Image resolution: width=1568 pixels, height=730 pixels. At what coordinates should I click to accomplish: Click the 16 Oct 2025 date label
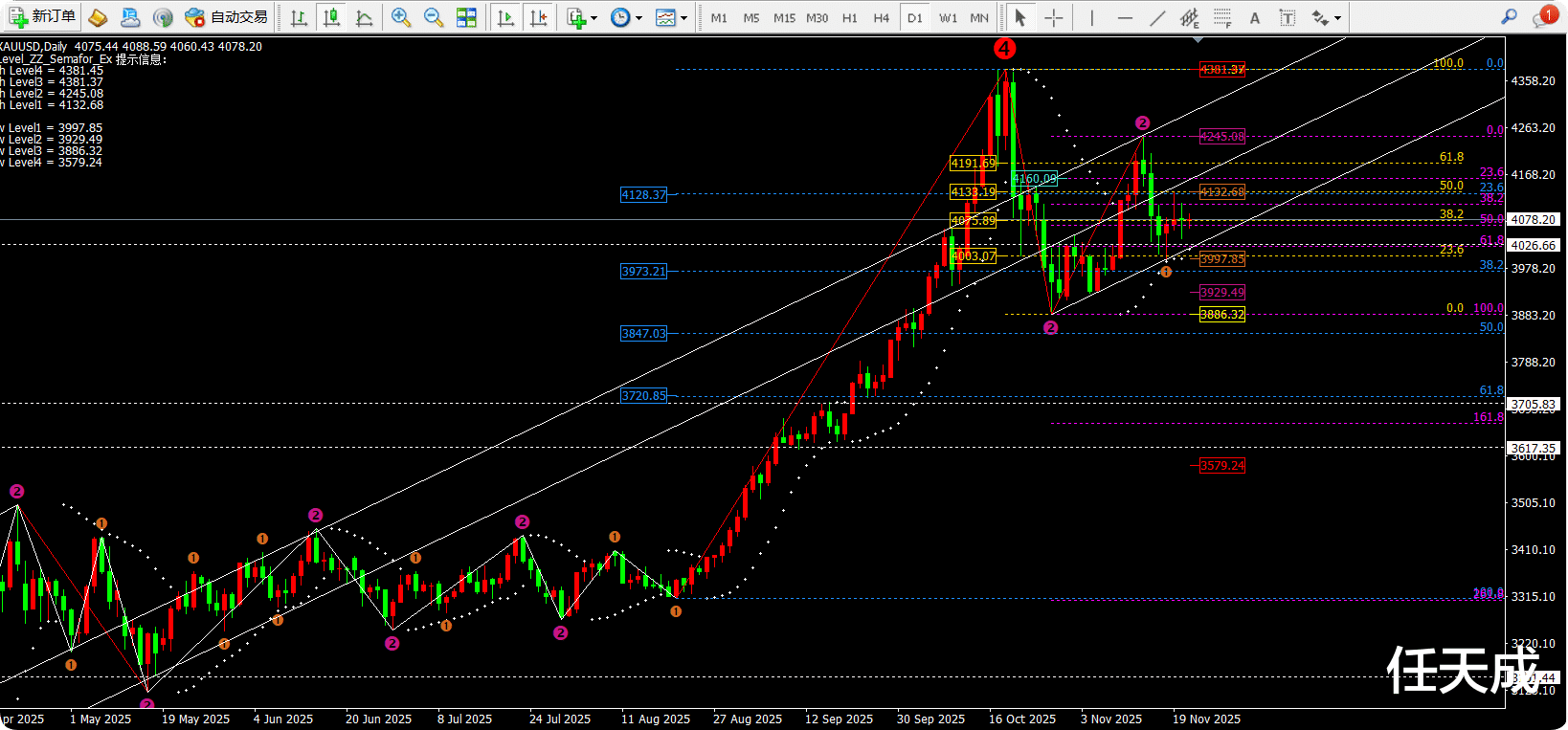(1022, 719)
